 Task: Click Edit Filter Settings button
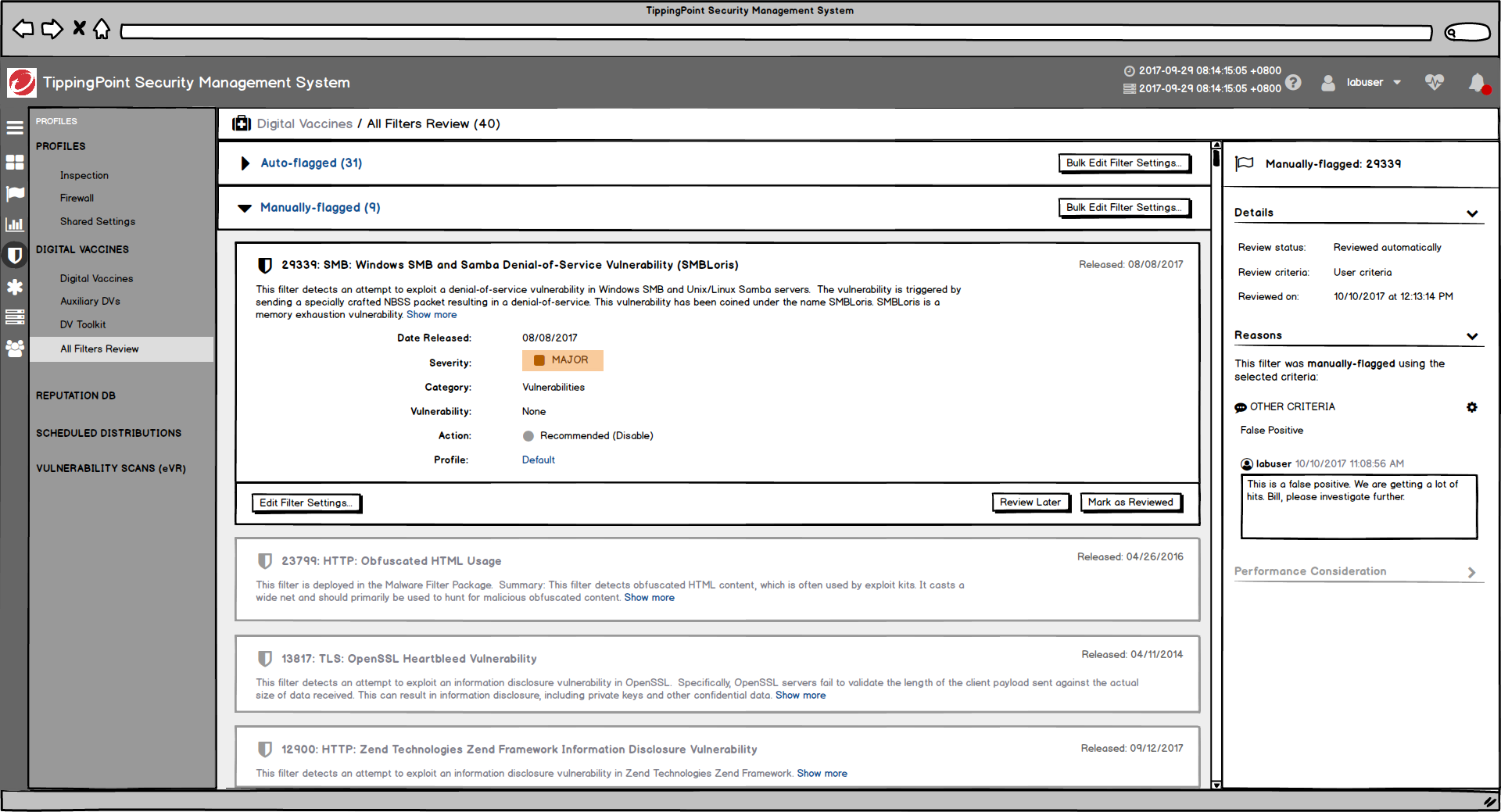[306, 503]
